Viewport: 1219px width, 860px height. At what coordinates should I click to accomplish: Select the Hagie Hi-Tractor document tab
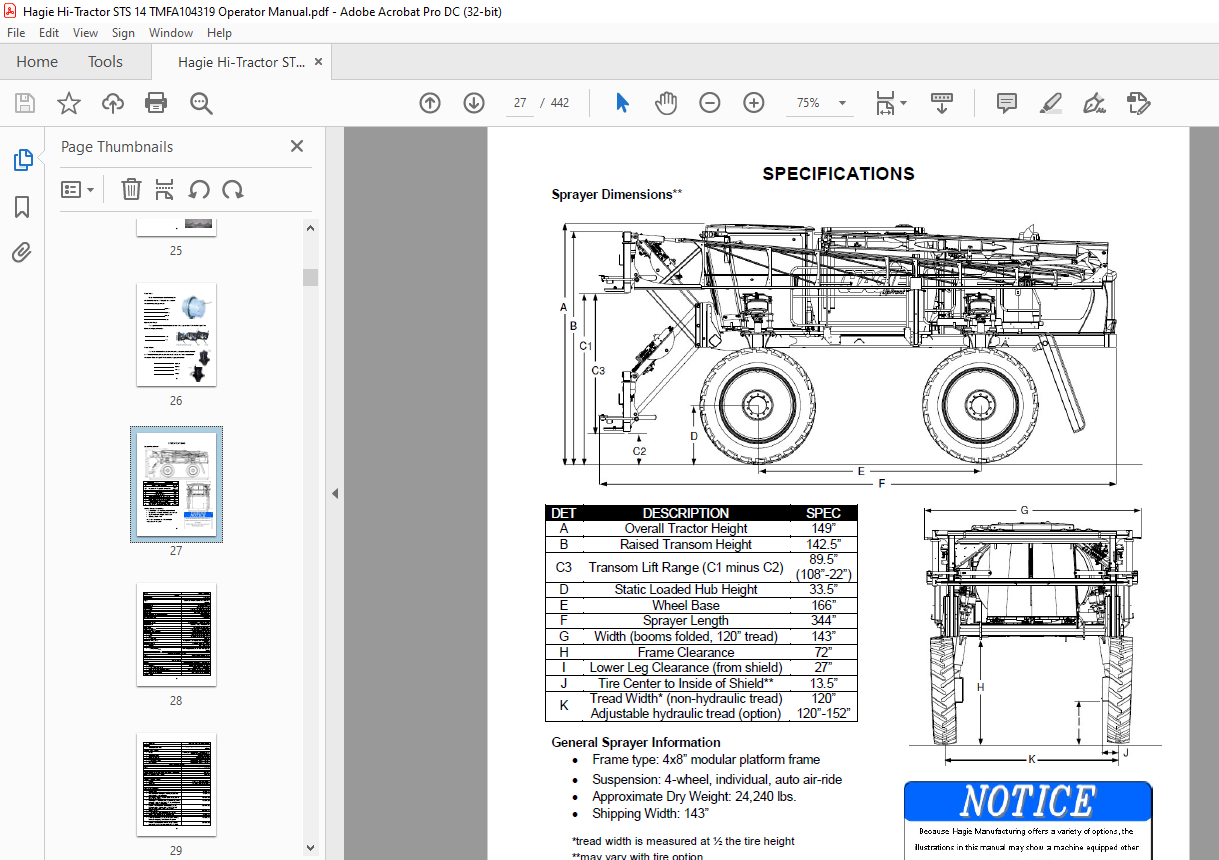pos(241,62)
